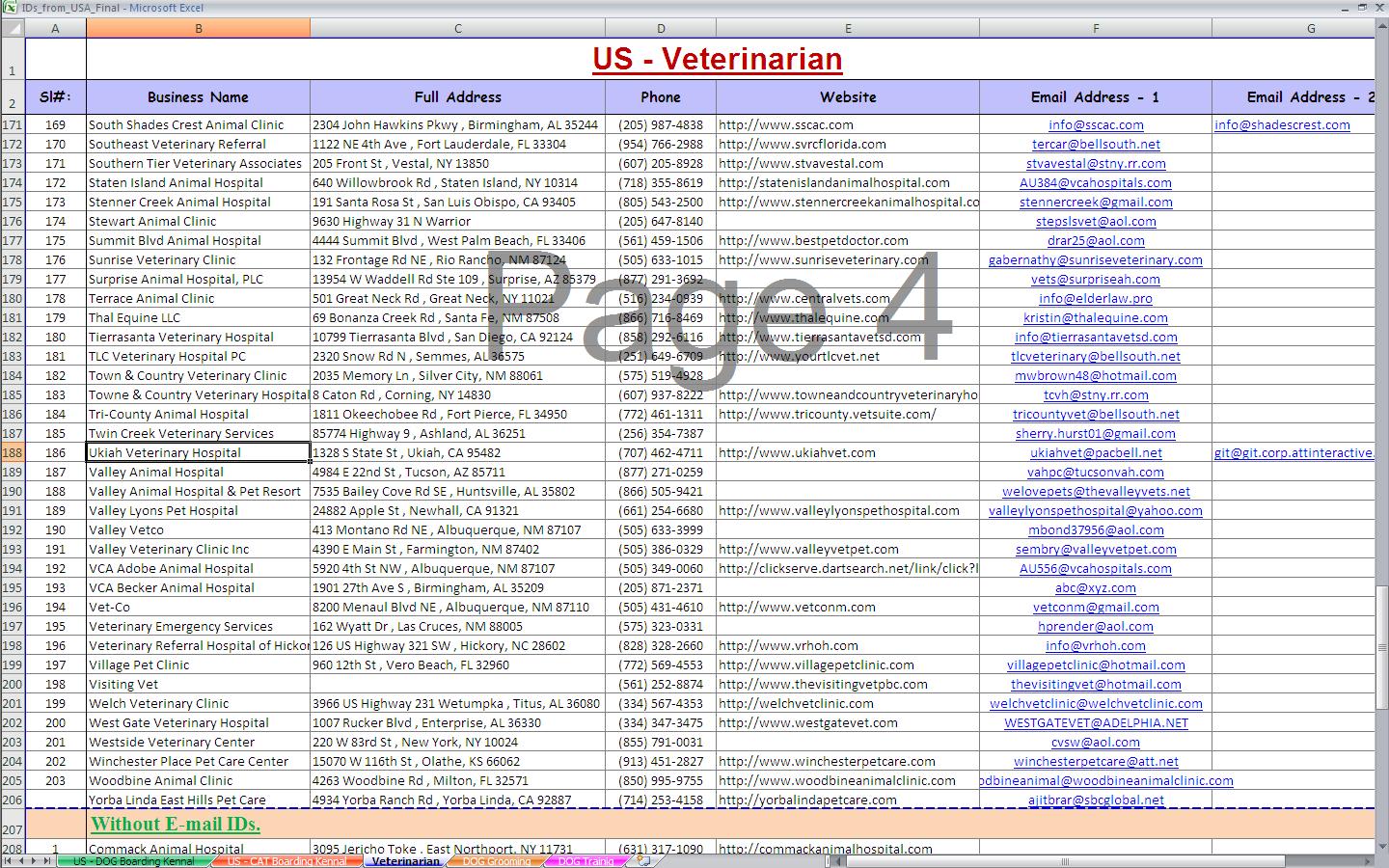
Task: Select column E header
Action: point(848,28)
